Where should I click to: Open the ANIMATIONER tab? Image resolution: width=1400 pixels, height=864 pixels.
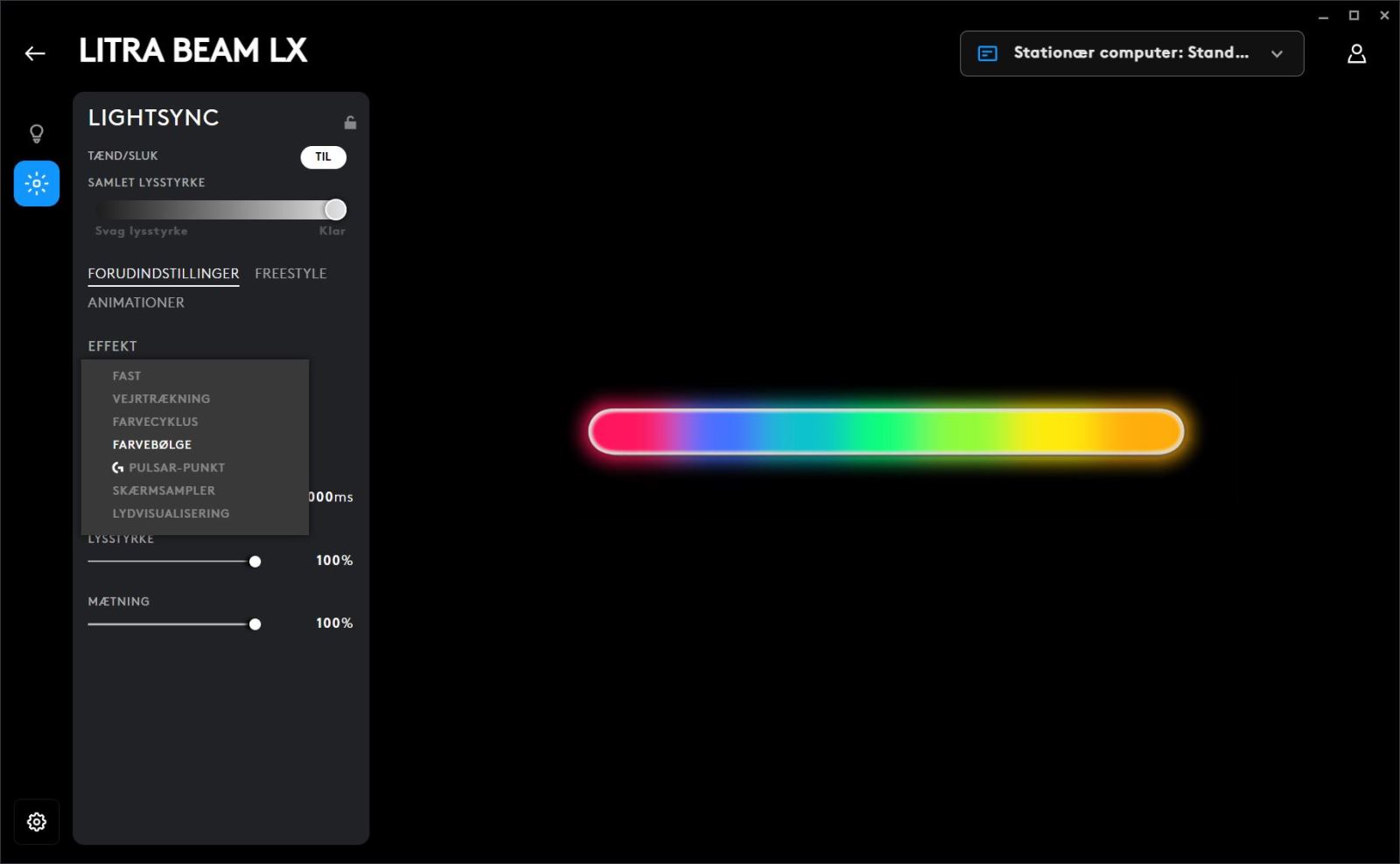(x=136, y=303)
